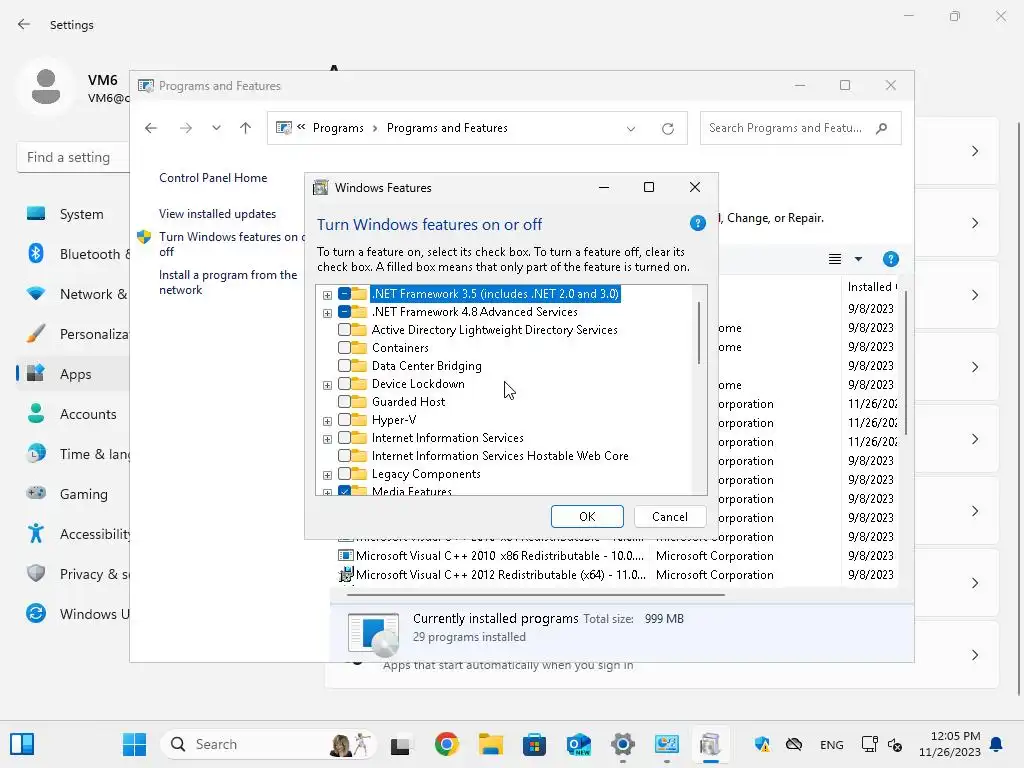Viewport: 1024px width, 768px height.
Task: Click the programs list horizontal scrollbar
Action: click(x=536, y=595)
